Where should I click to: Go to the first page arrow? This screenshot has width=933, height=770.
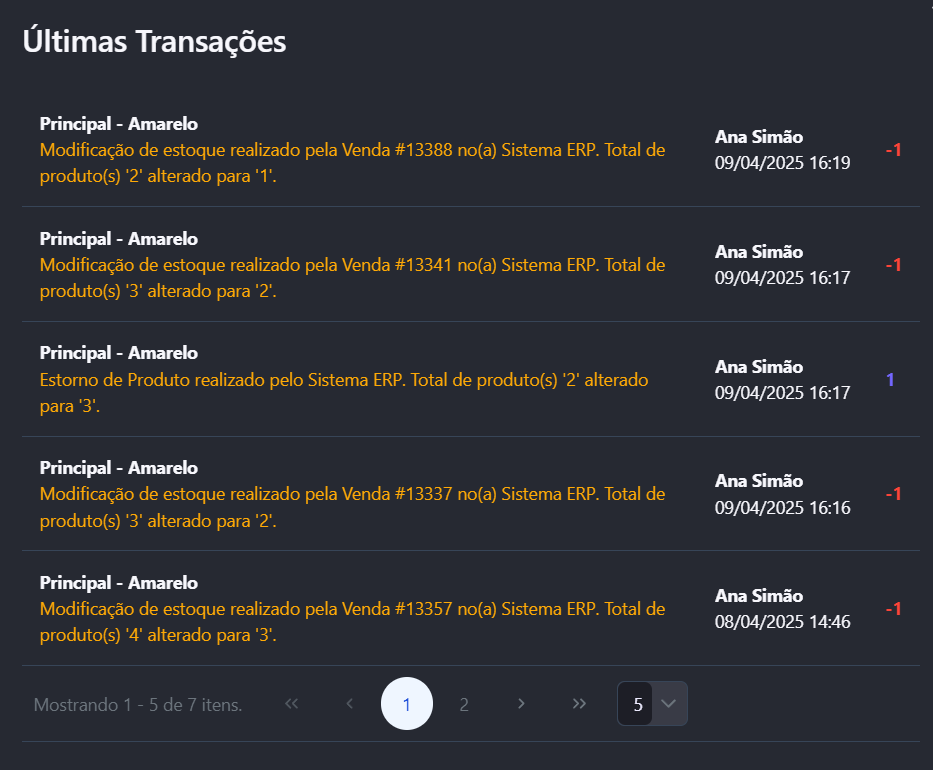[292, 704]
